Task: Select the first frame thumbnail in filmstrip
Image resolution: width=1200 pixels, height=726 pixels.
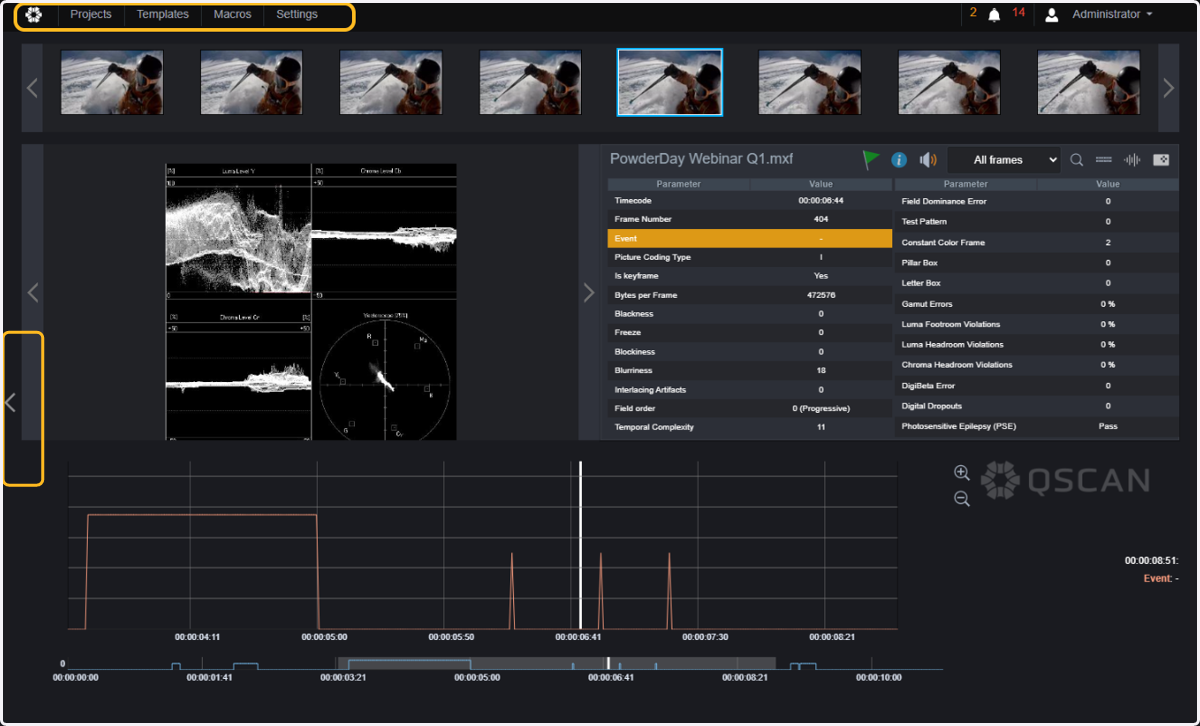Action: (x=112, y=82)
